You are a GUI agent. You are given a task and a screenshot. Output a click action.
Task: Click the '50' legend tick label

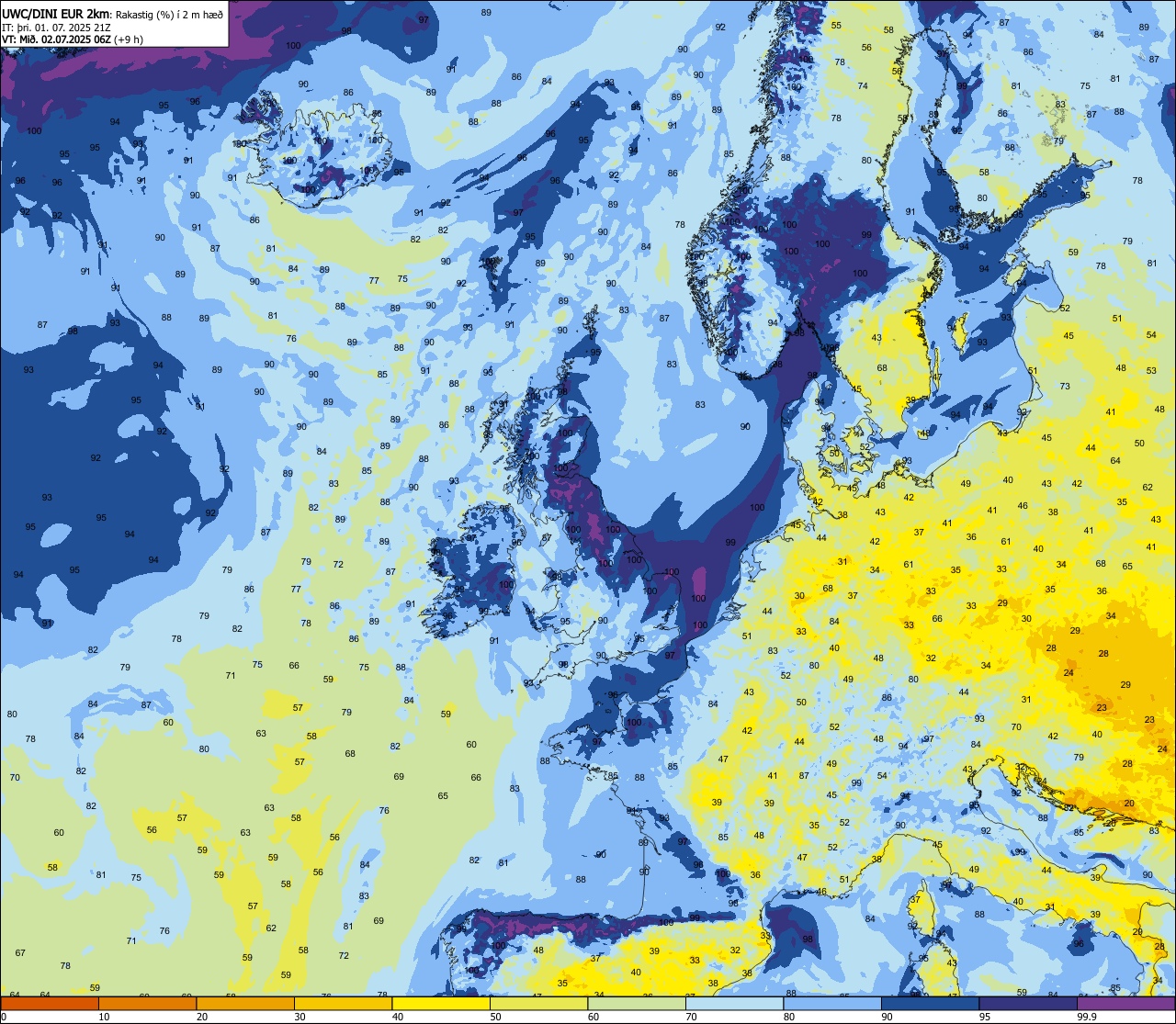(x=495, y=1017)
